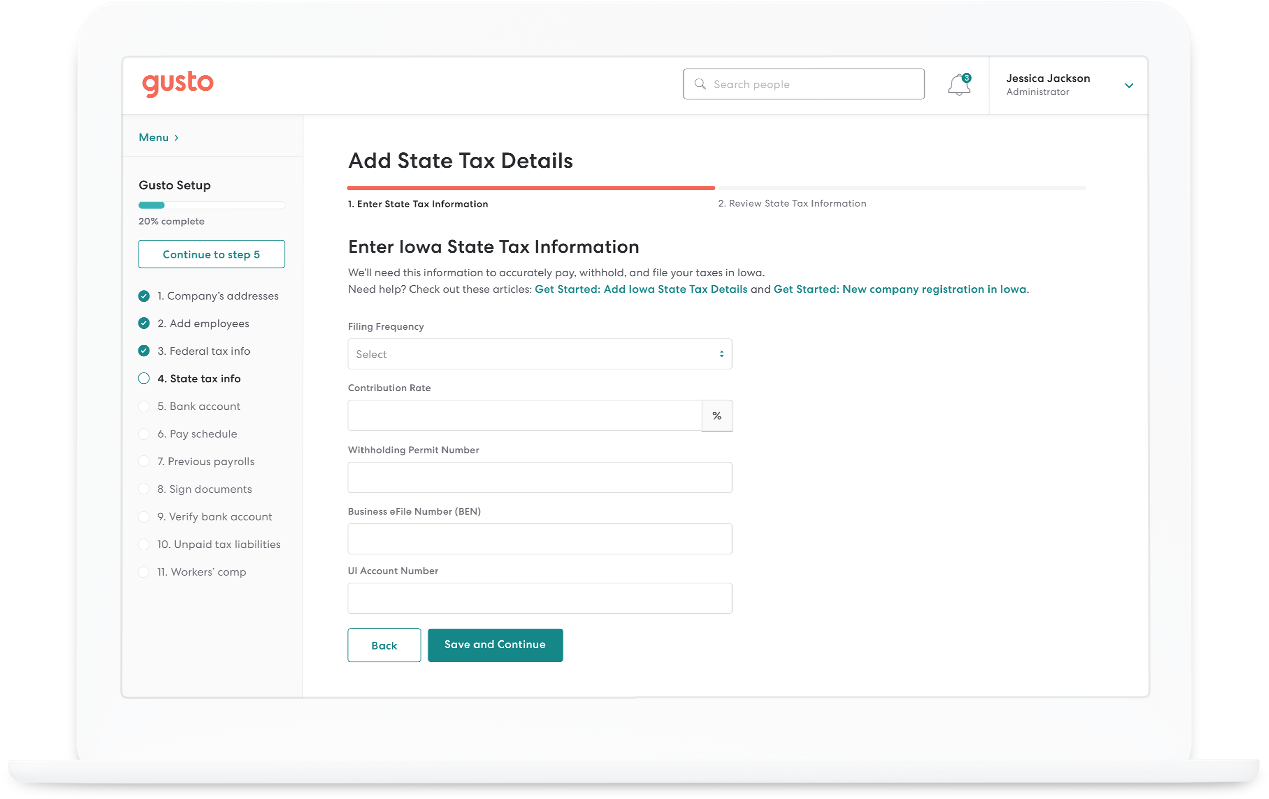
Task: Click the checkmark icon for Company's addresses
Action: tap(144, 296)
